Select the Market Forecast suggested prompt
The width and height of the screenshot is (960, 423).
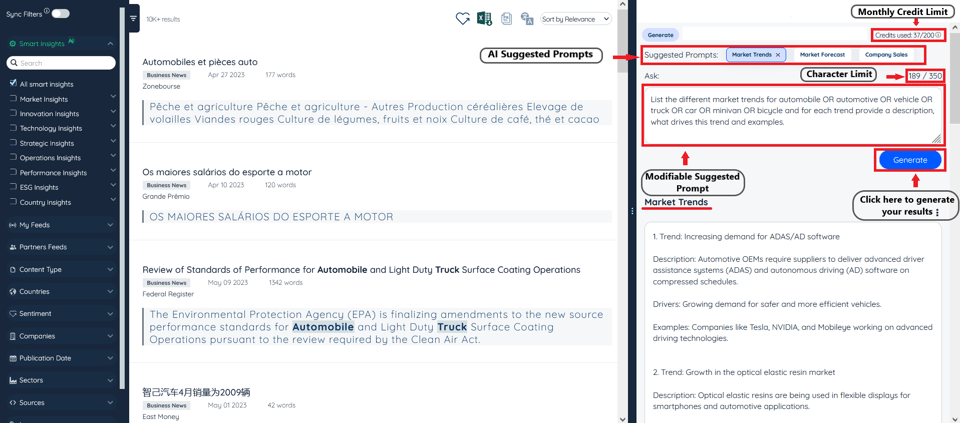[822, 55]
